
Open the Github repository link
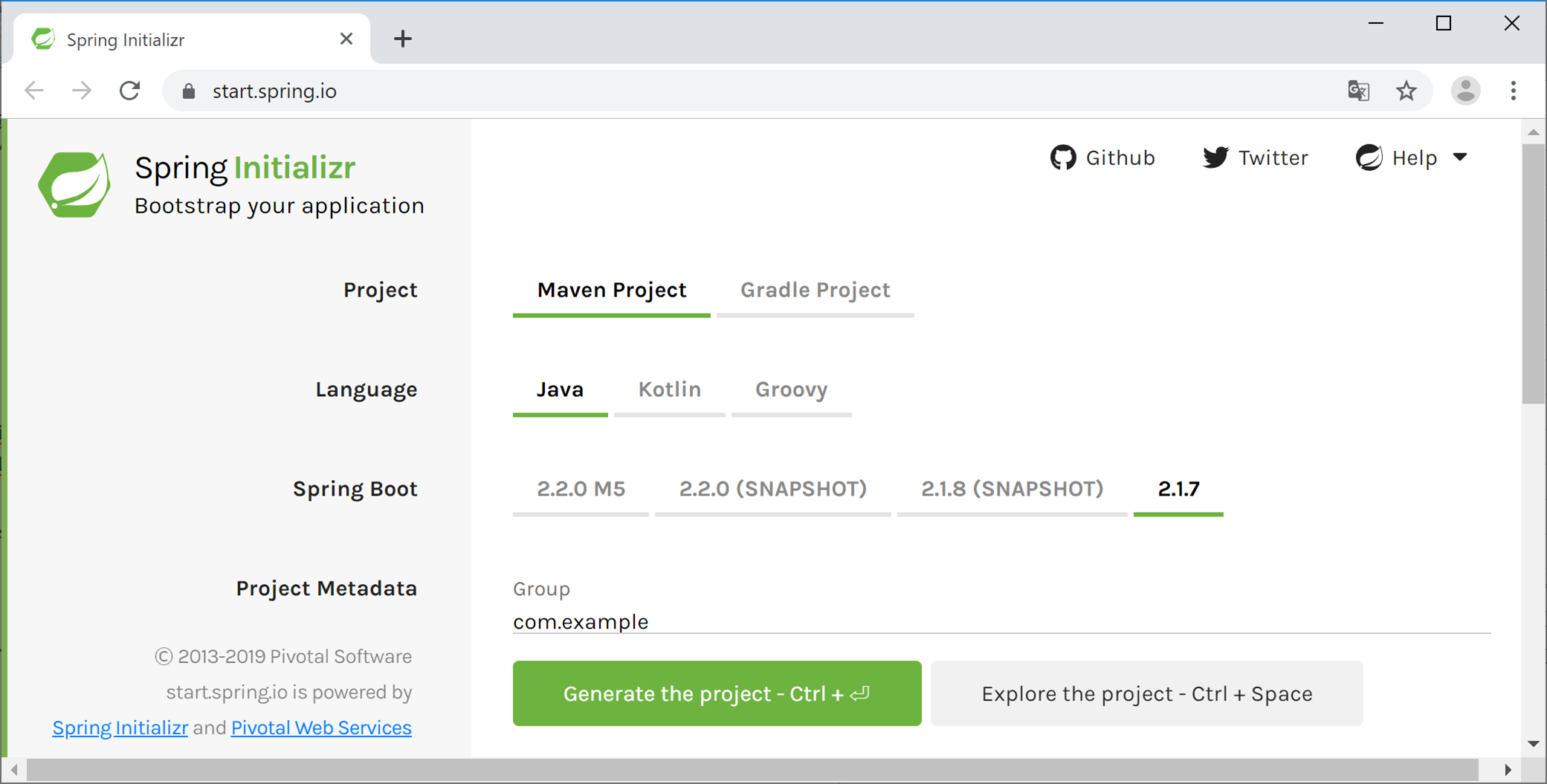pyautogui.click(x=1103, y=157)
